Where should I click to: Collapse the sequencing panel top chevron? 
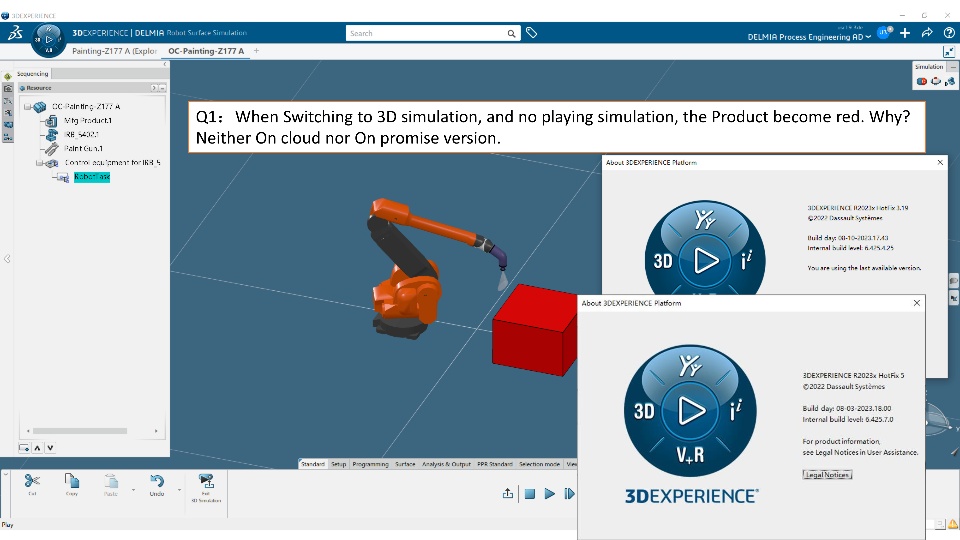click(x=164, y=64)
